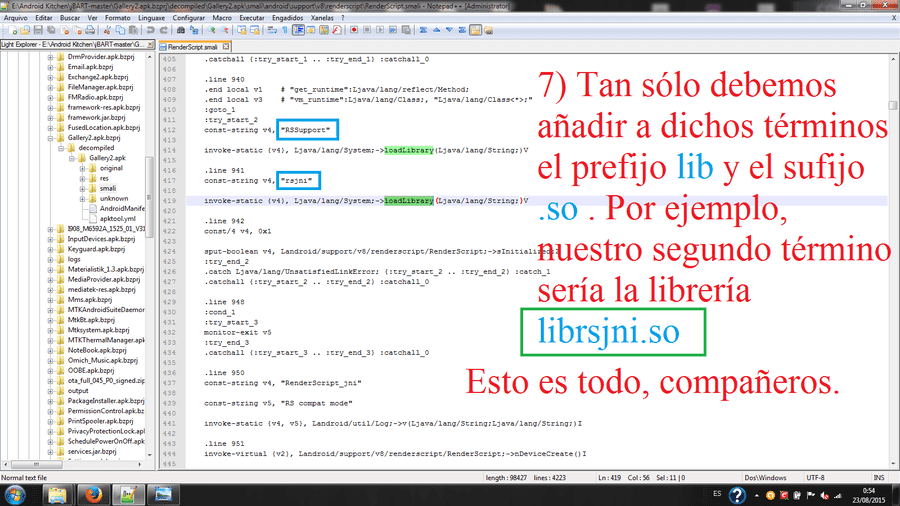
Task: Click the Open file toolbar icon
Action: pyautogui.click(x=25, y=30)
